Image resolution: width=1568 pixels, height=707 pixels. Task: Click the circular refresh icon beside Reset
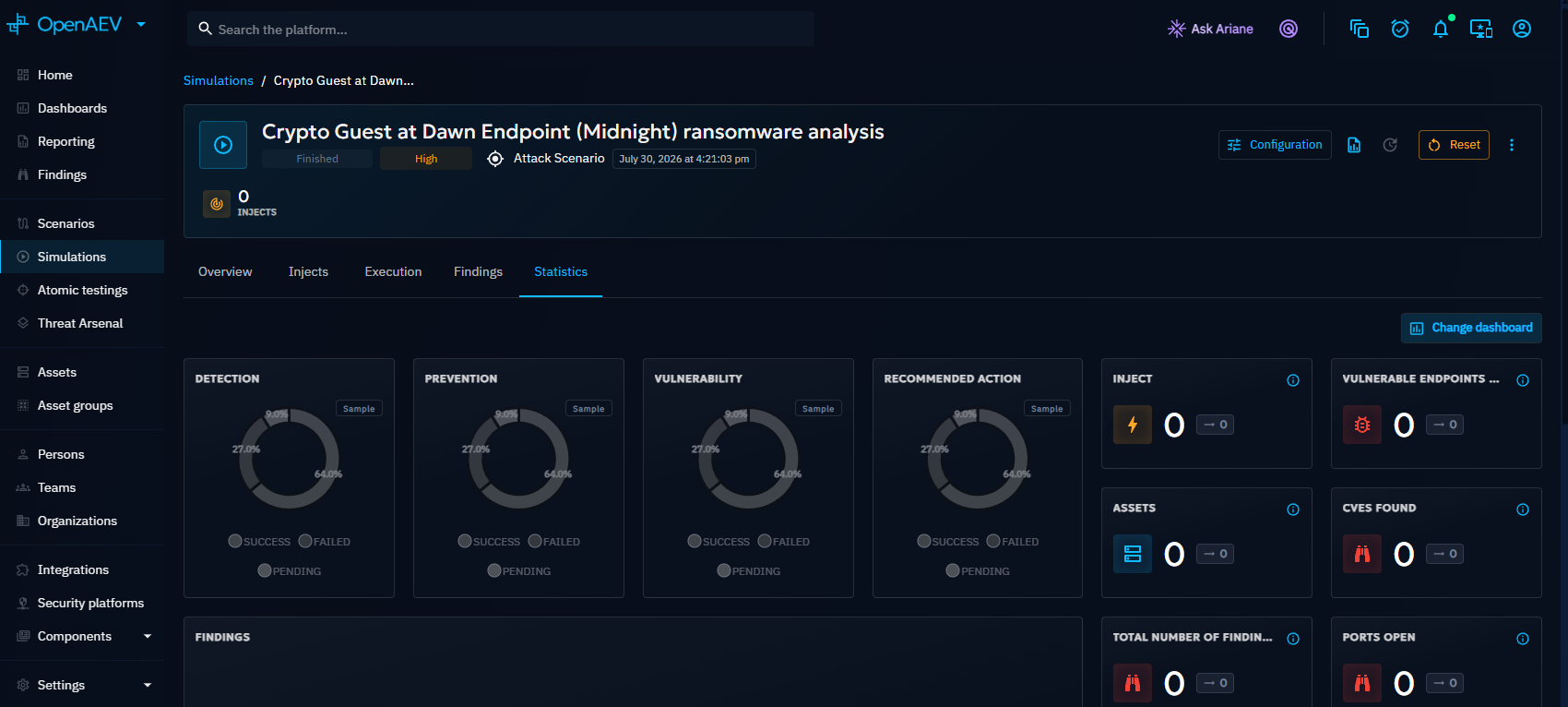tap(1390, 145)
